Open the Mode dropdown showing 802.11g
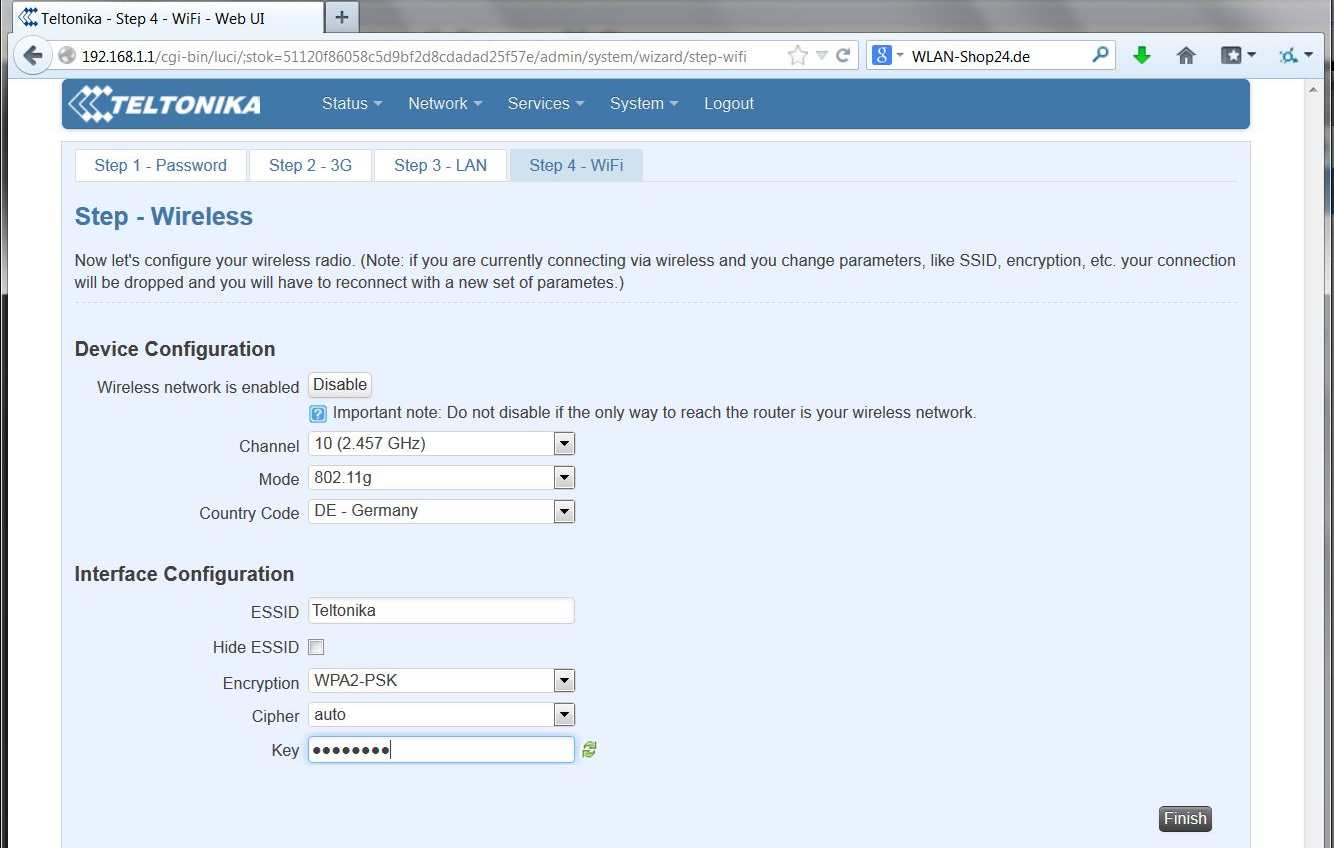 (x=441, y=477)
